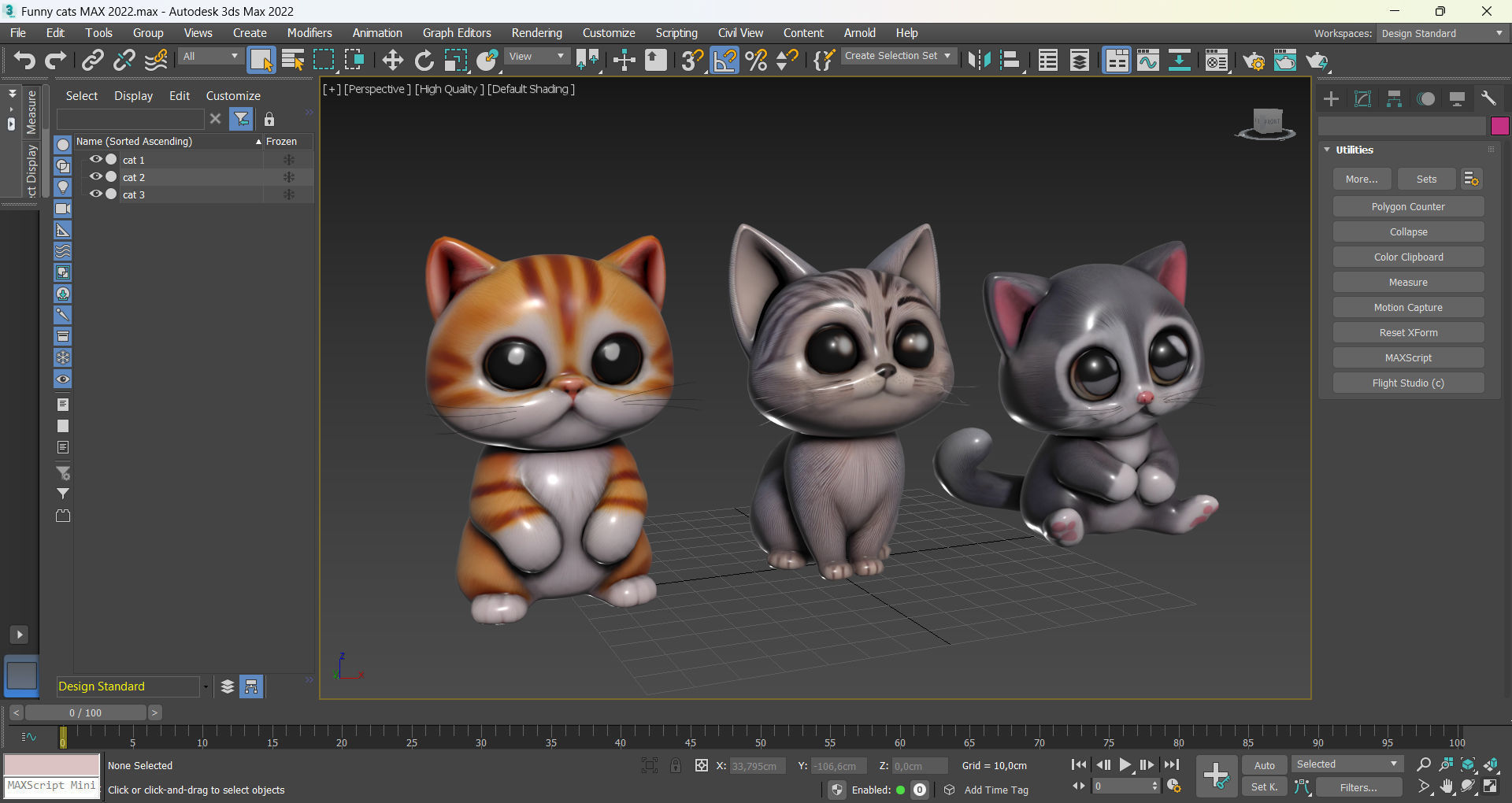1512x803 pixels.
Task: Open the Hierarchy command panel tab
Action: tap(1394, 98)
